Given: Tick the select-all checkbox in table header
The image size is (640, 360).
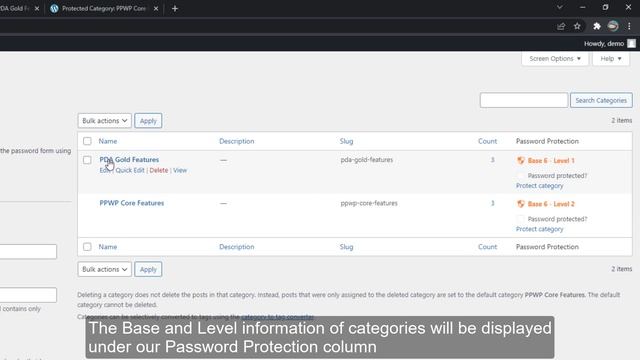Looking at the screenshot, I should tap(87, 141).
